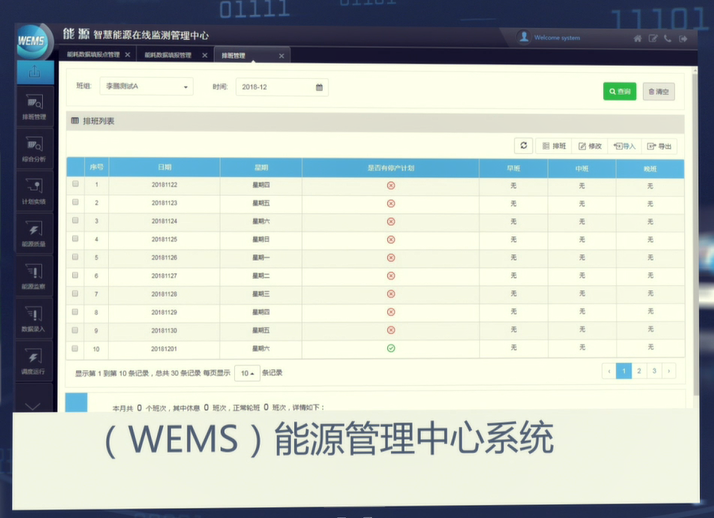714x518 pixels.
Task: Click the 导入 import toolbar button
Action: (624, 146)
